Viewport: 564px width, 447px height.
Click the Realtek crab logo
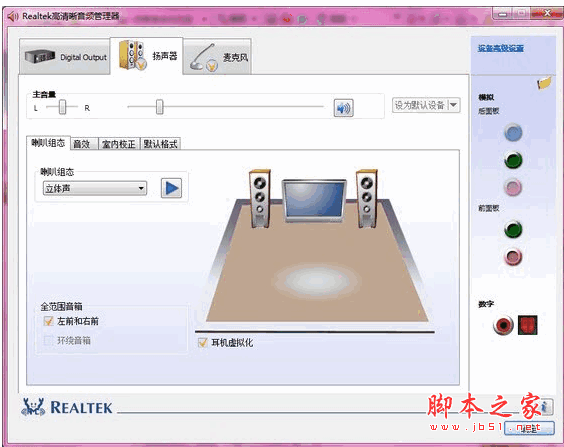(x=33, y=407)
